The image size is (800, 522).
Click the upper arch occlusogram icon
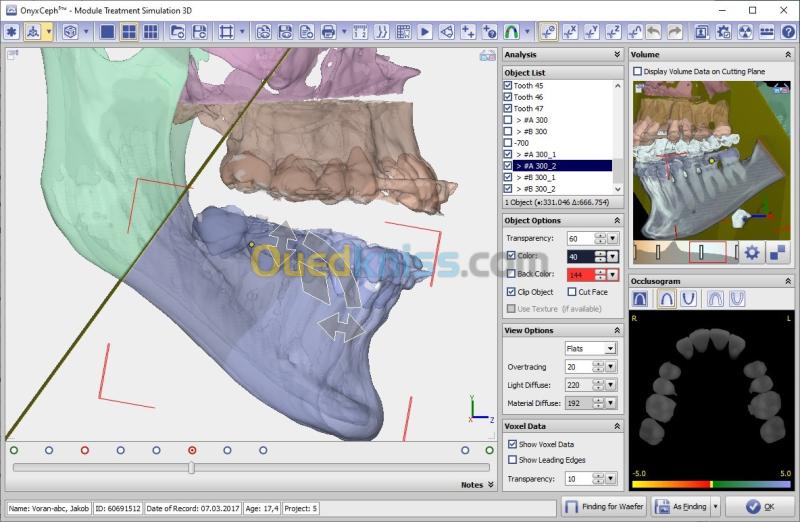pyautogui.click(x=667, y=299)
